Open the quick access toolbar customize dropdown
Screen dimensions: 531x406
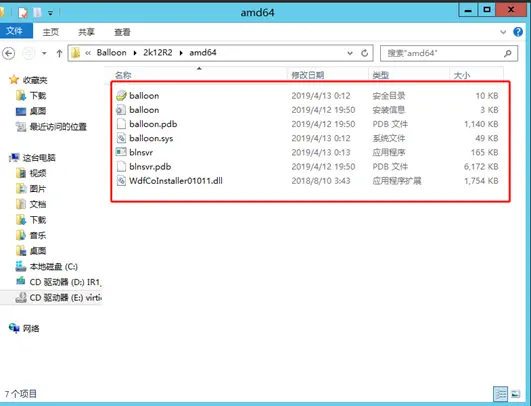50,13
